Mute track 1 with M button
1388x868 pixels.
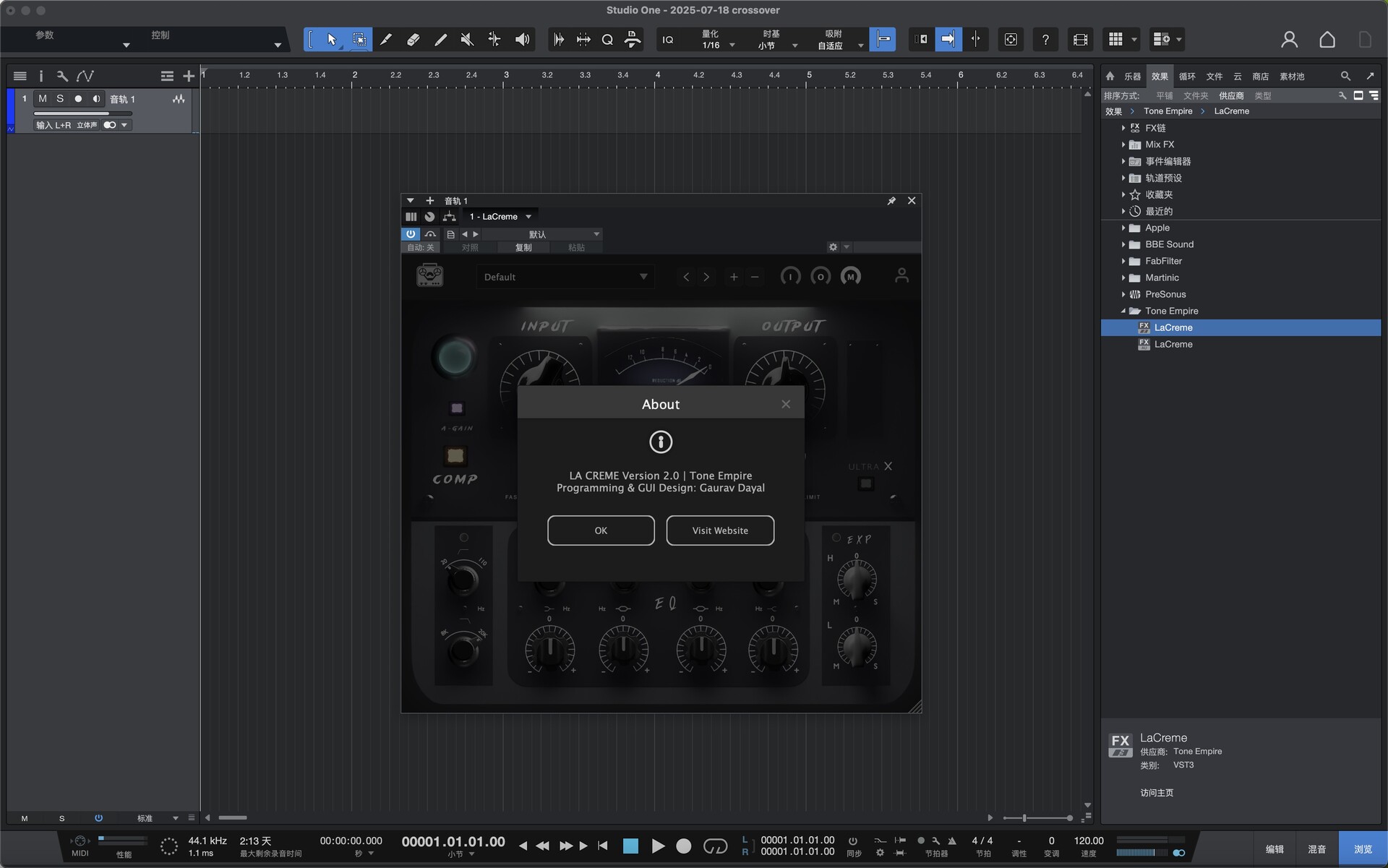pos(43,99)
